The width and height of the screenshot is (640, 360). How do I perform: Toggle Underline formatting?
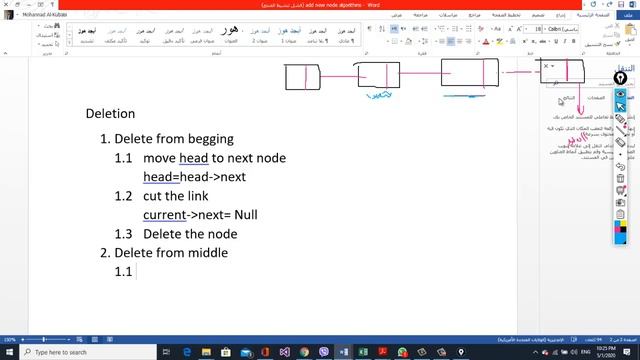556,41
